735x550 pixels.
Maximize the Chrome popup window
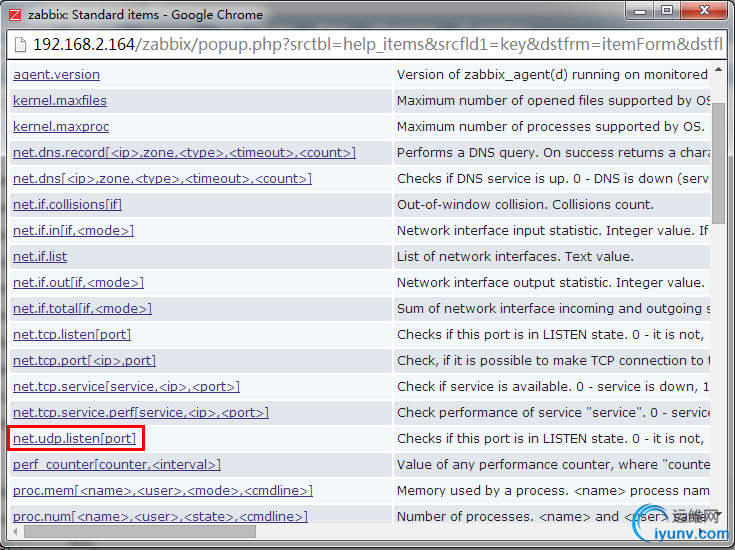point(667,11)
